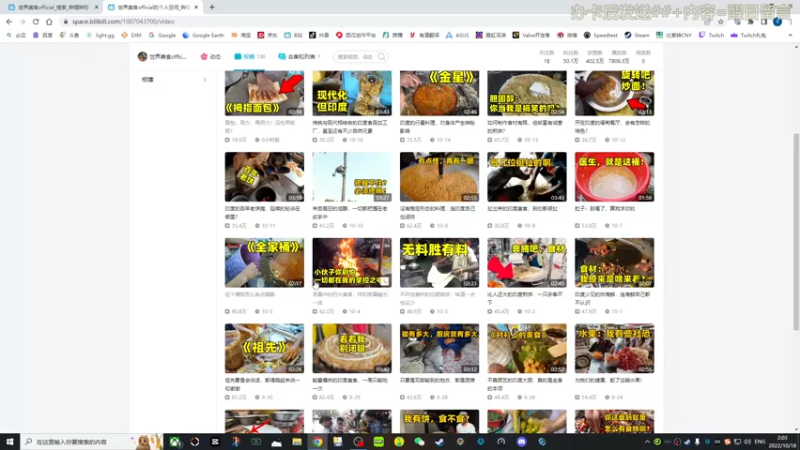Show hidden system tray icons

point(647,442)
